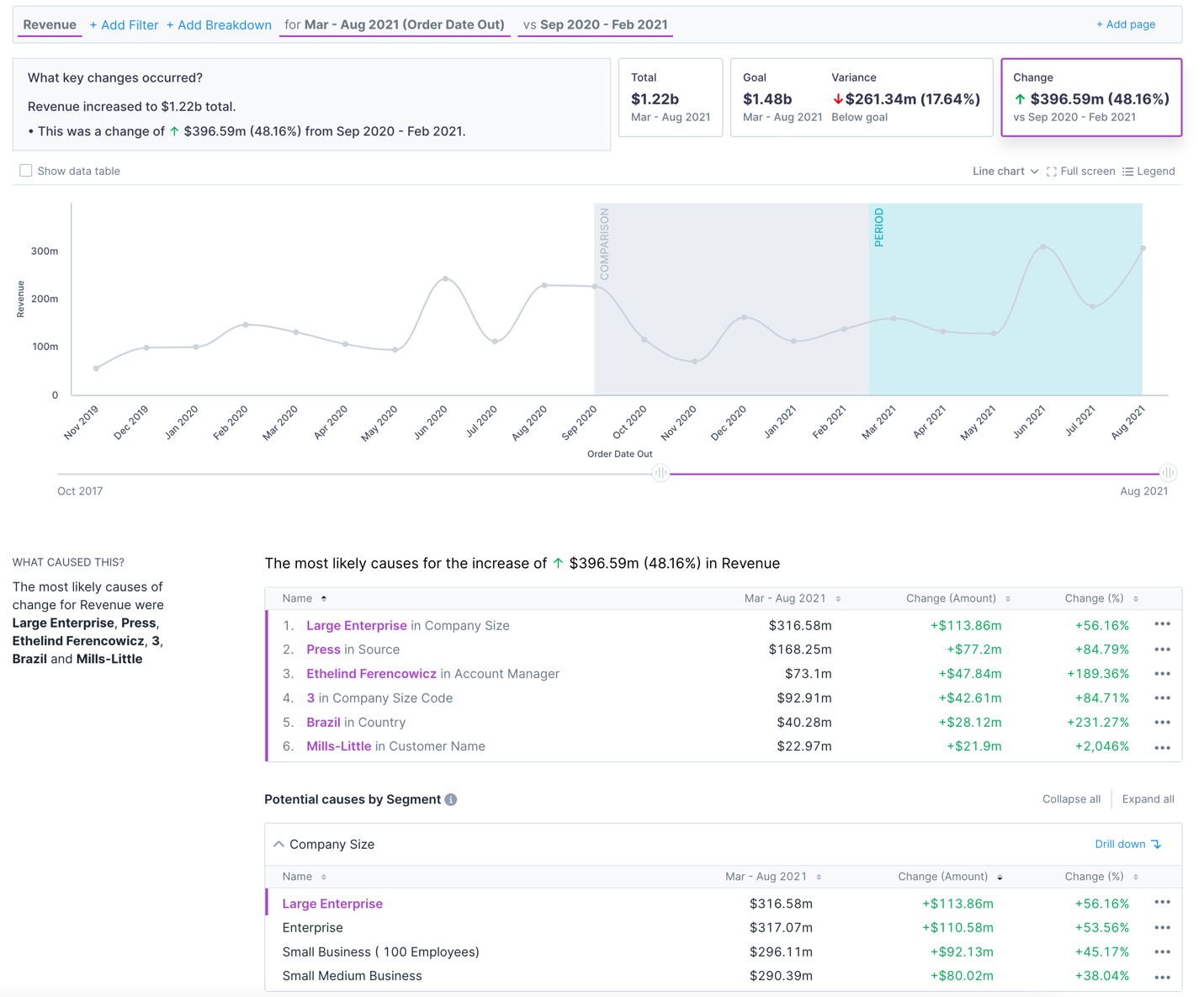Click the info icon beside Potential causes by Segment
Image resolution: width=1204 pixels, height=997 pixels.
point(451,799)
